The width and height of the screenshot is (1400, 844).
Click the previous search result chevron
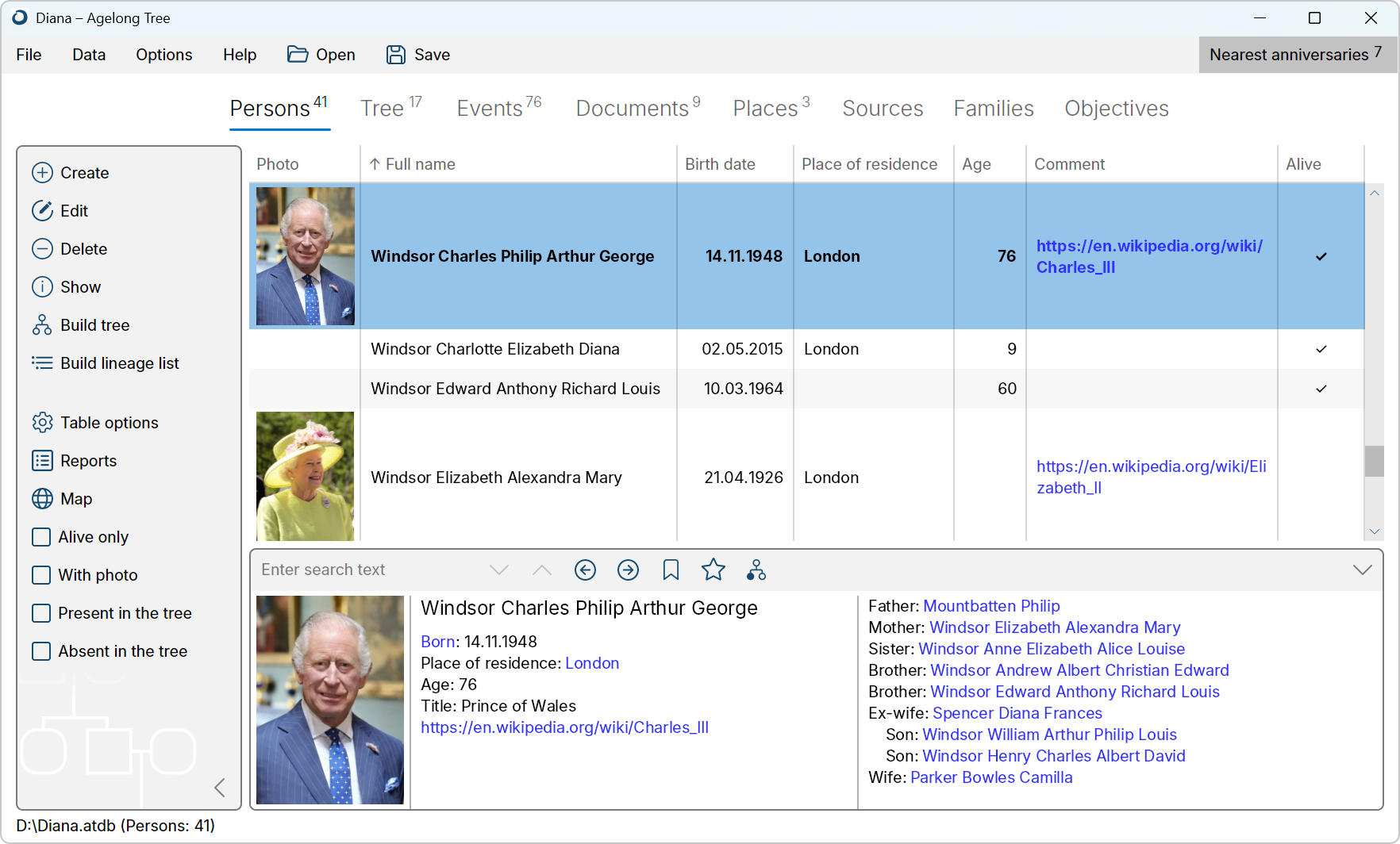tap(541, 570)
